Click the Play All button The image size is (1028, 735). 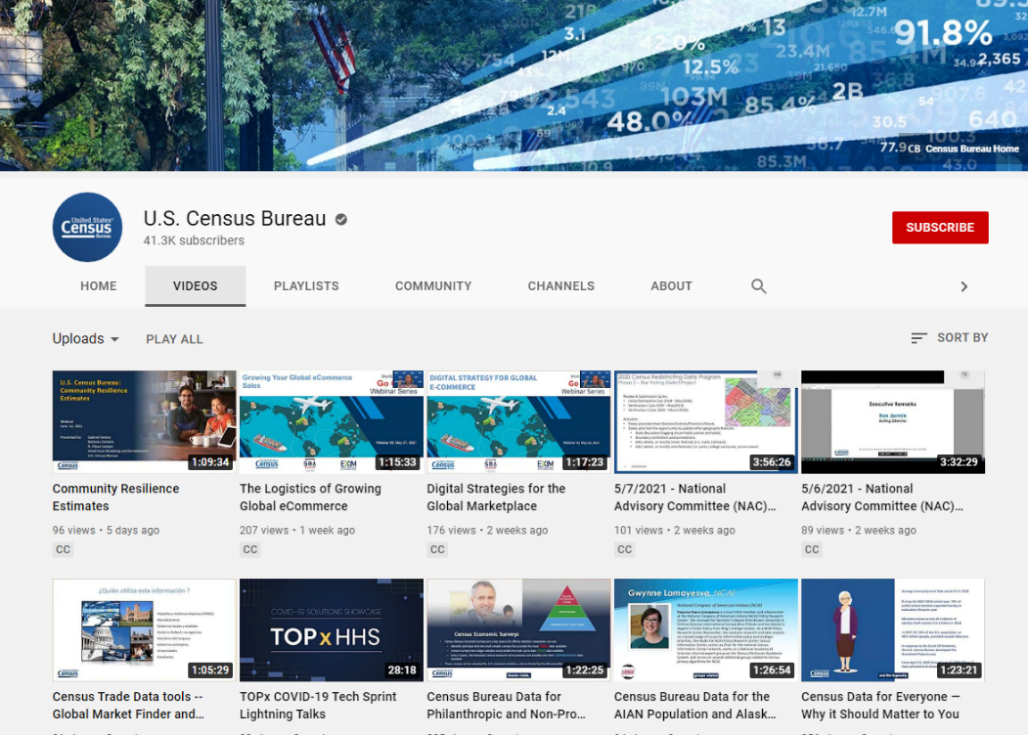[x=174, y=339]
